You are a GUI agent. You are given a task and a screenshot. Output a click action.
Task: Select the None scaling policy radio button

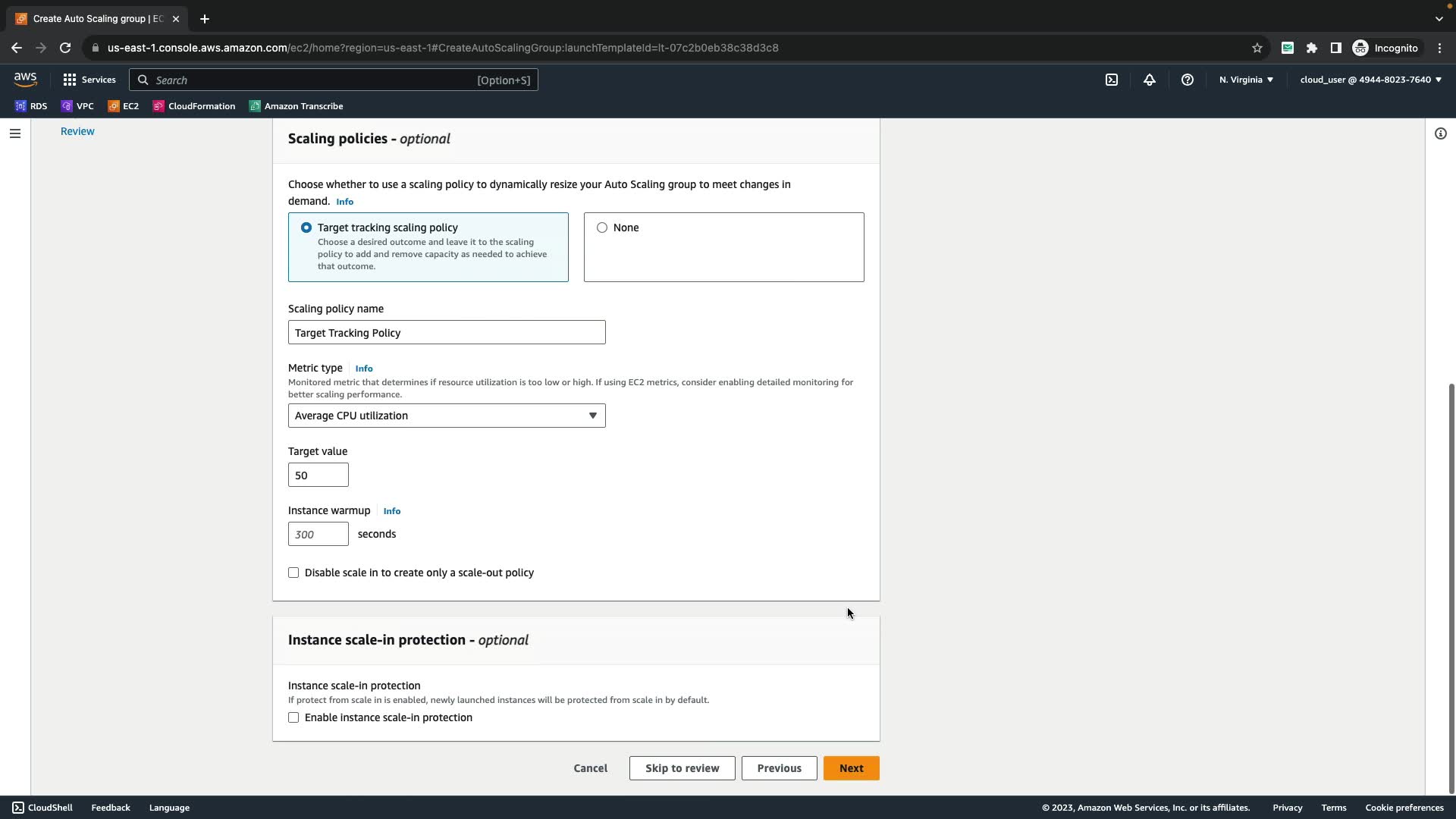602,227
